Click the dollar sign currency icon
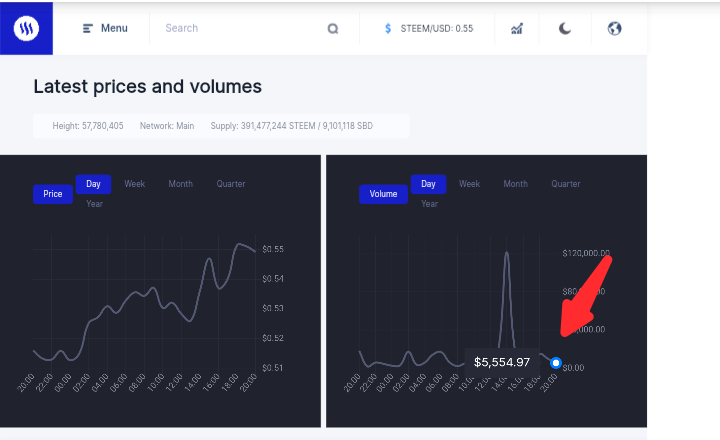The width and height of the screenshot is (720, 440). coord(388,28)
